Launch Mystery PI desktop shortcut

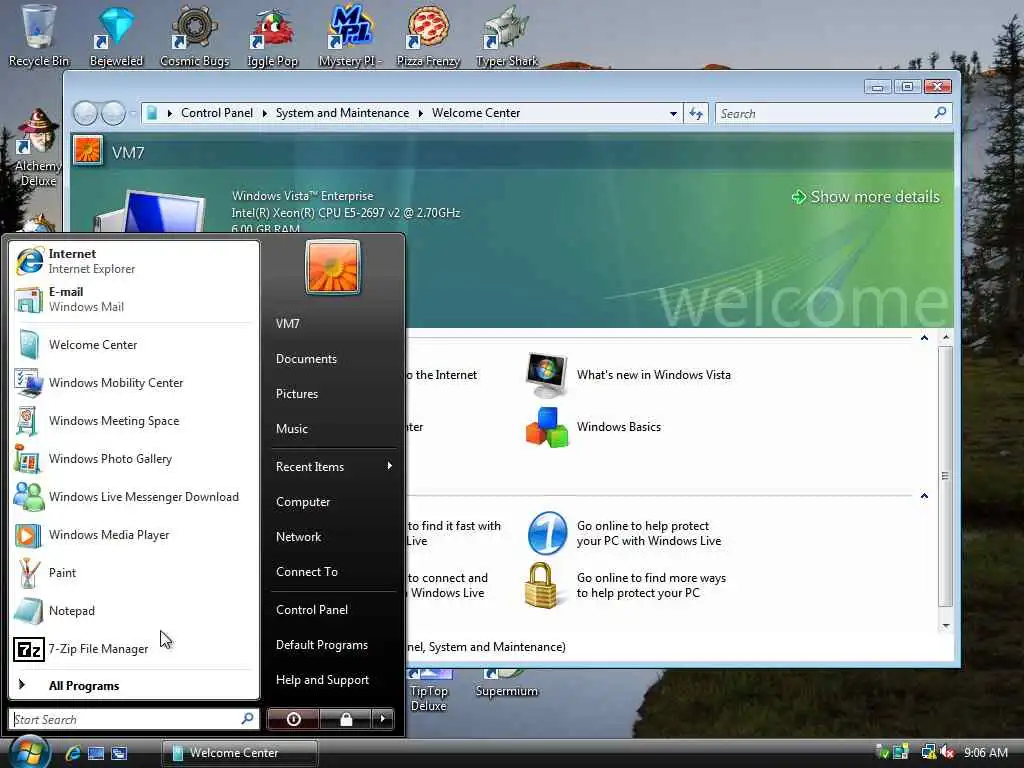point(350,36)
